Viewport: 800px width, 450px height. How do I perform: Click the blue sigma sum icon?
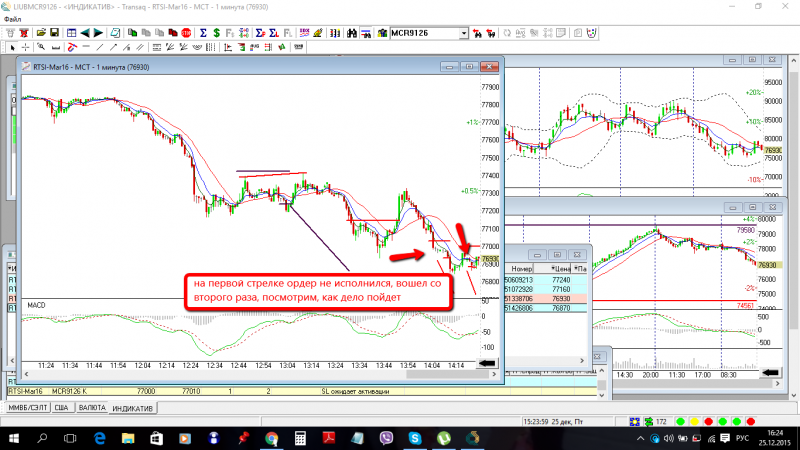(203, 33)
